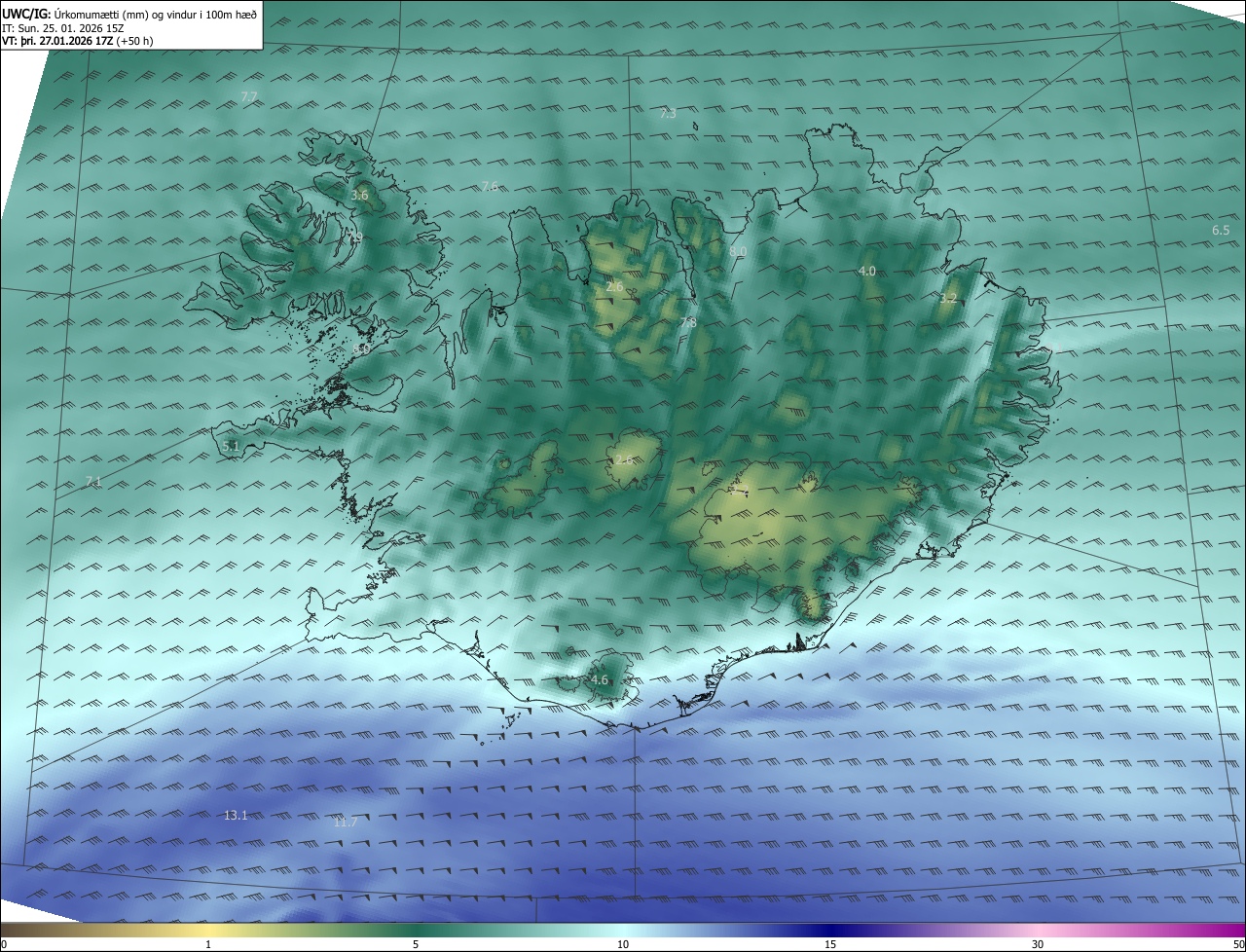The width and height of the screenshot is (1246, 952).
Task: Click the 5 tick on the color scale
Action: 416,944
